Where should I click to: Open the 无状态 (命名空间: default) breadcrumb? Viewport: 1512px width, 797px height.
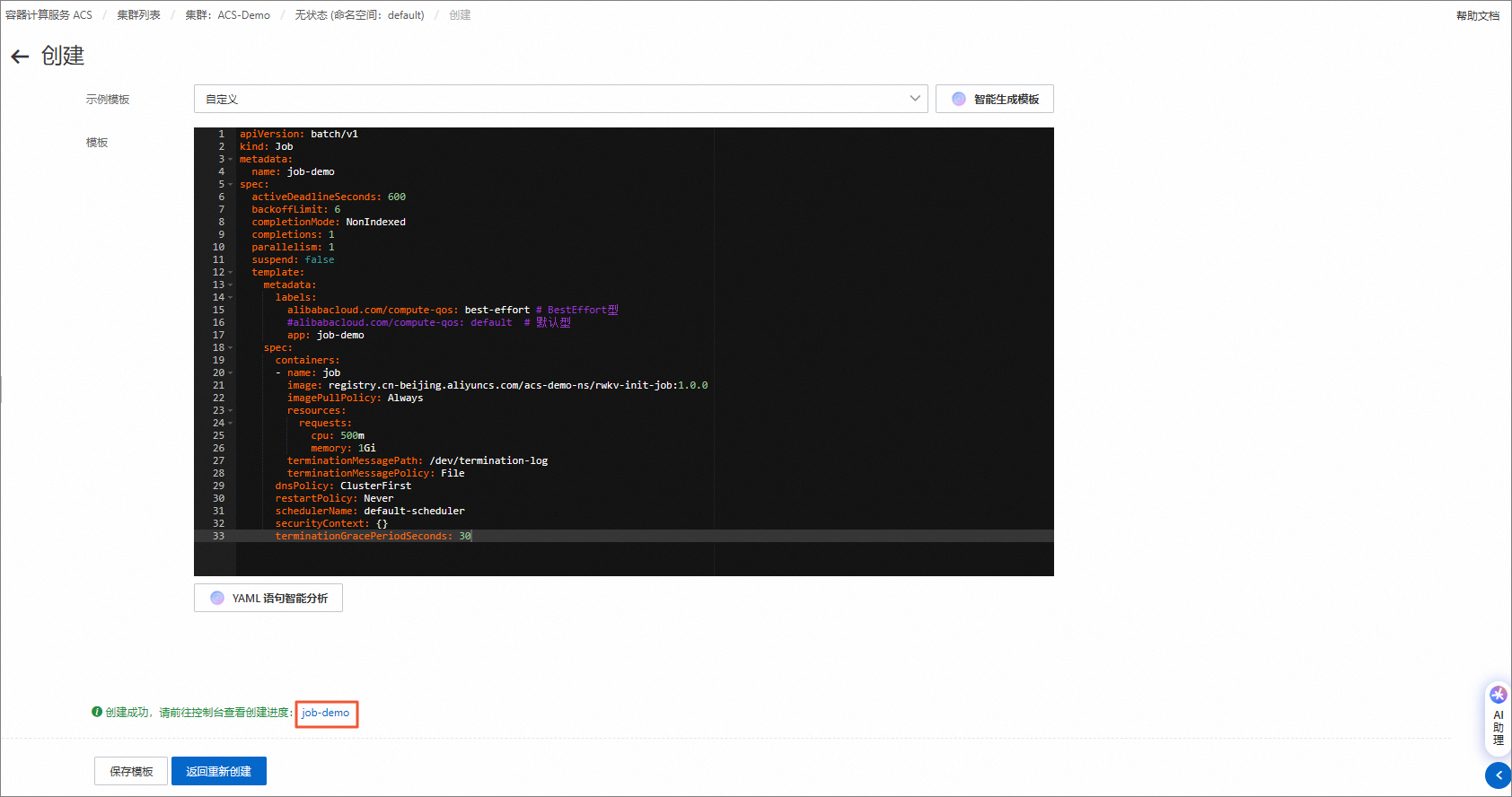click(x=359, y=15)
